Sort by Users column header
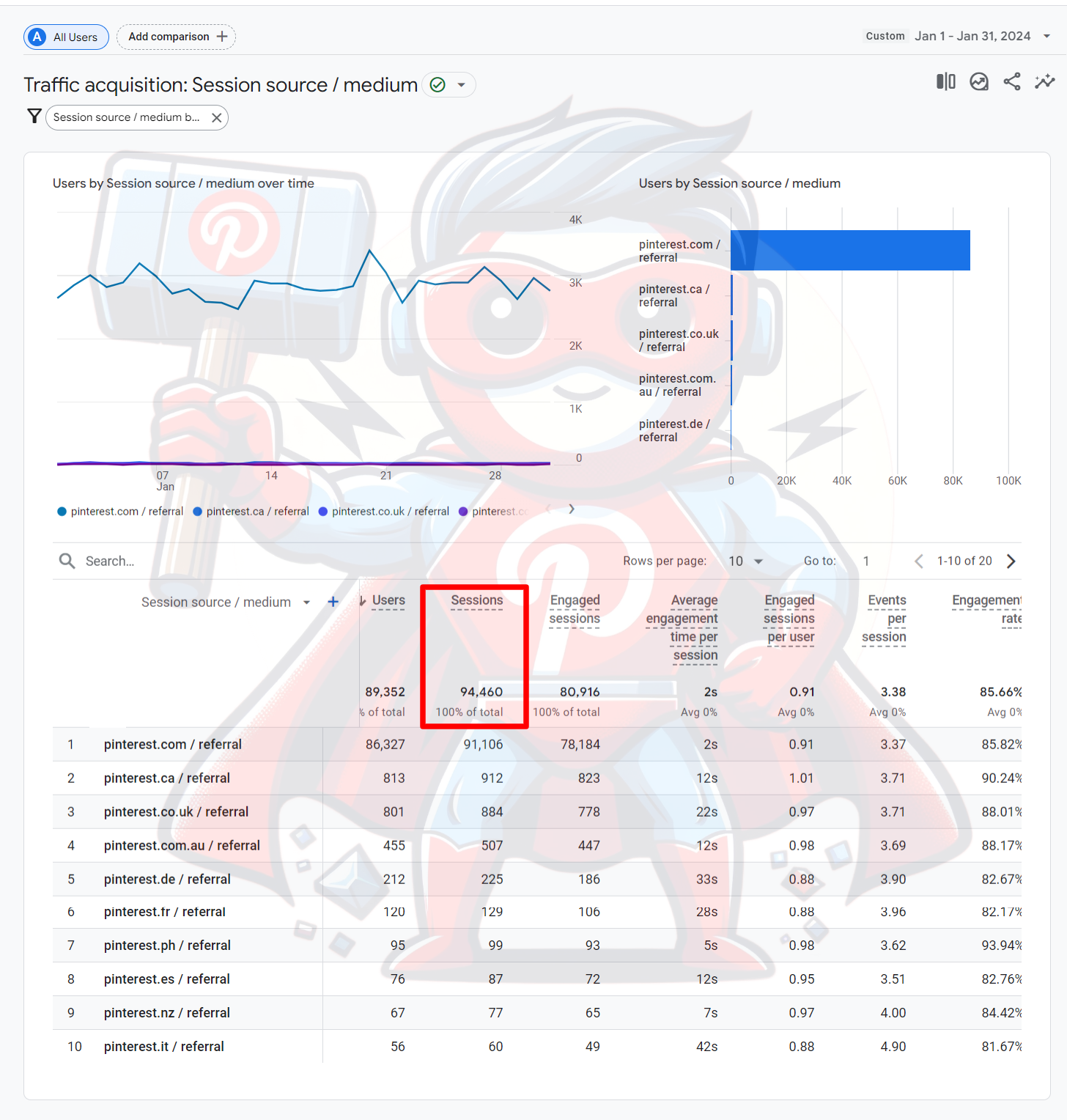This screenshot has height=1120, width=1067. (x=388, y=600)
